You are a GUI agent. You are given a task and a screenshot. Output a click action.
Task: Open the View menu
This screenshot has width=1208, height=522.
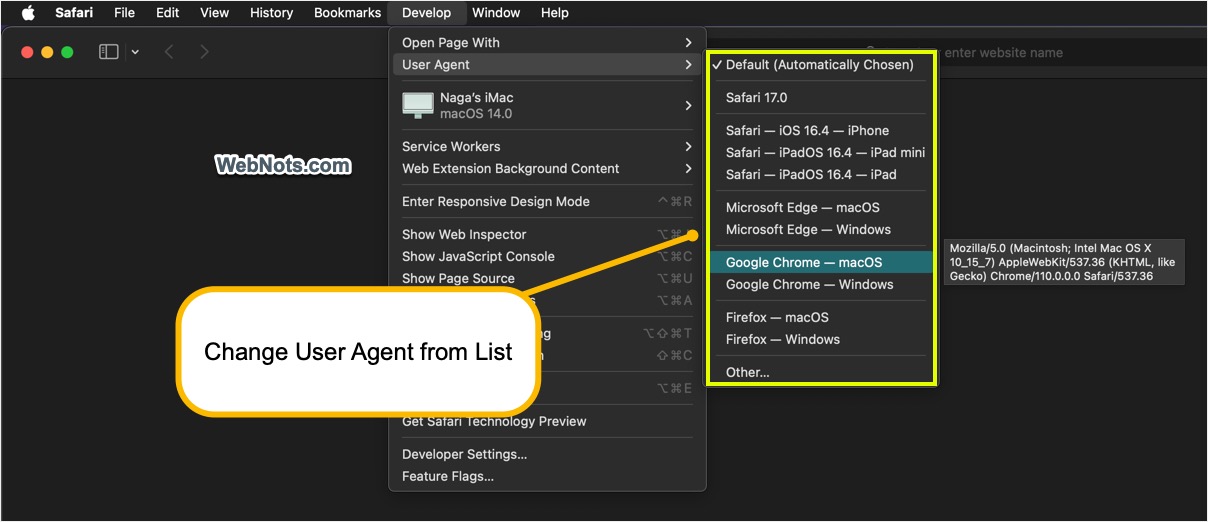(215, 13)
